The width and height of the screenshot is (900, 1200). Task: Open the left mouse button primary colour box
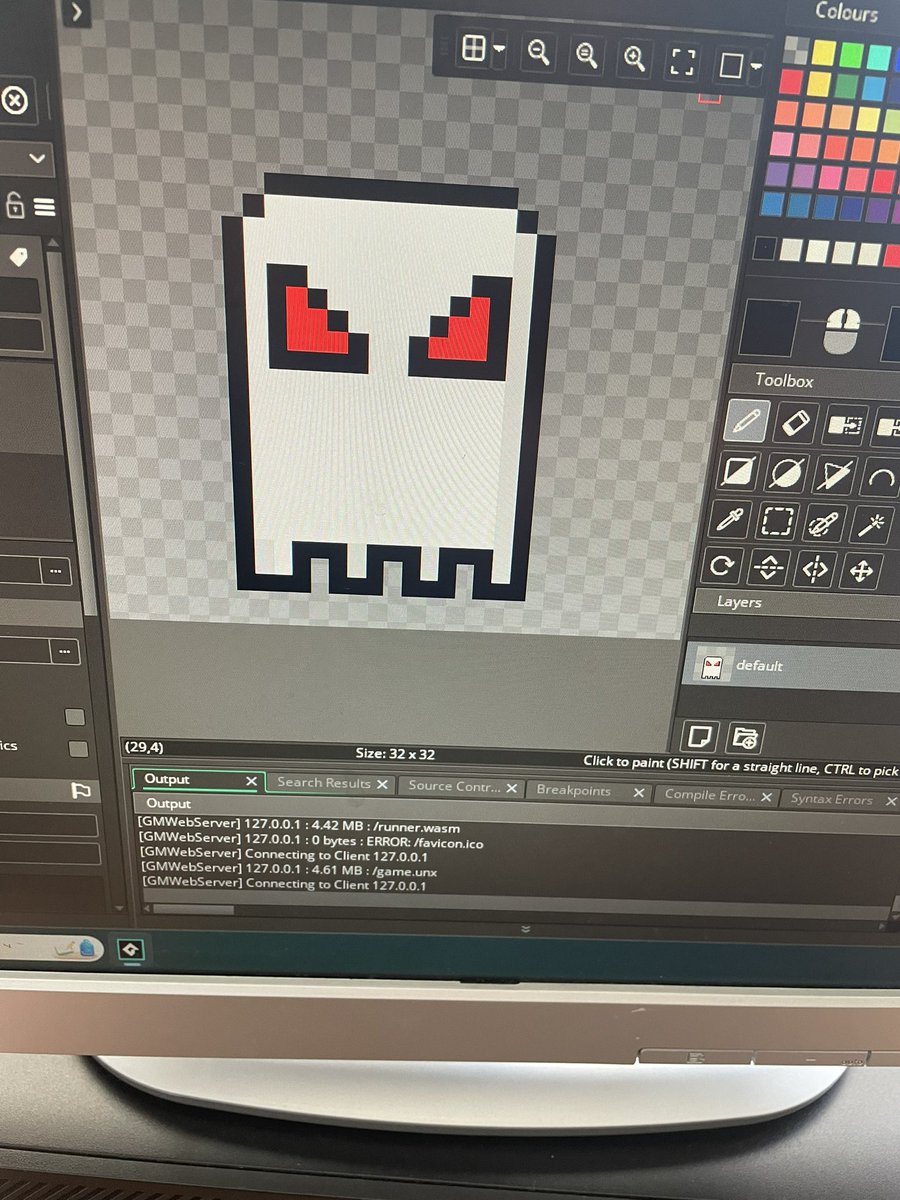coord(768,327)
